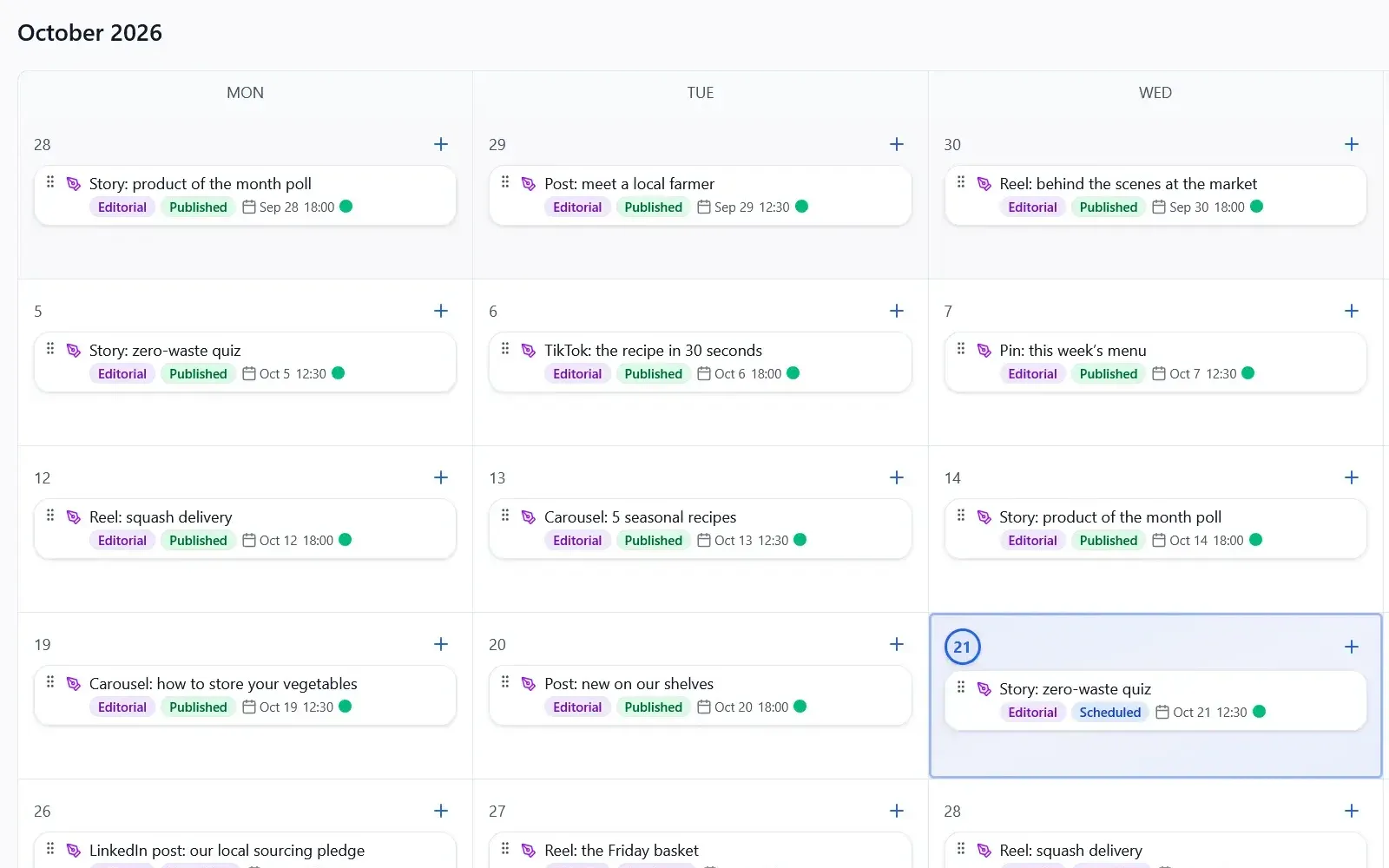Screen dimensions: 1389x868
Task: Open 'LinkedIn post: our local sourcing pledge'
Action: pyautogui.click(x=227, y=851)
